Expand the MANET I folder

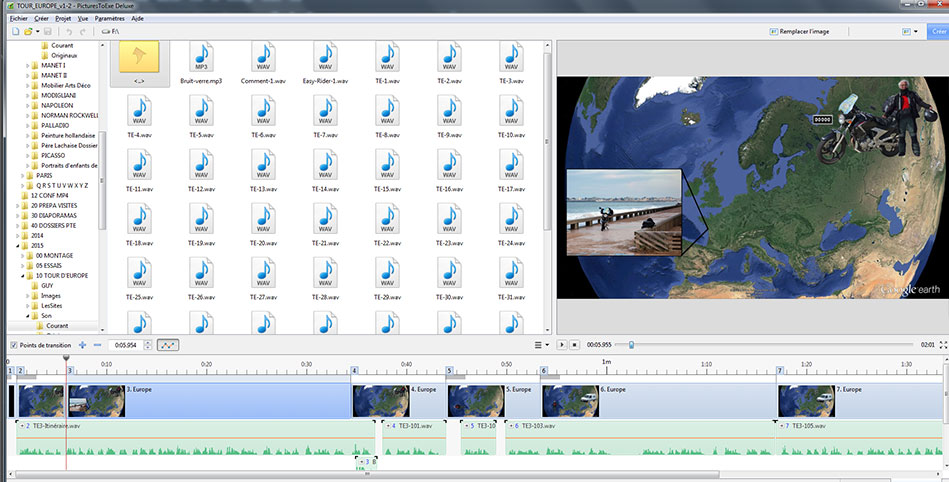coord(28,65)
